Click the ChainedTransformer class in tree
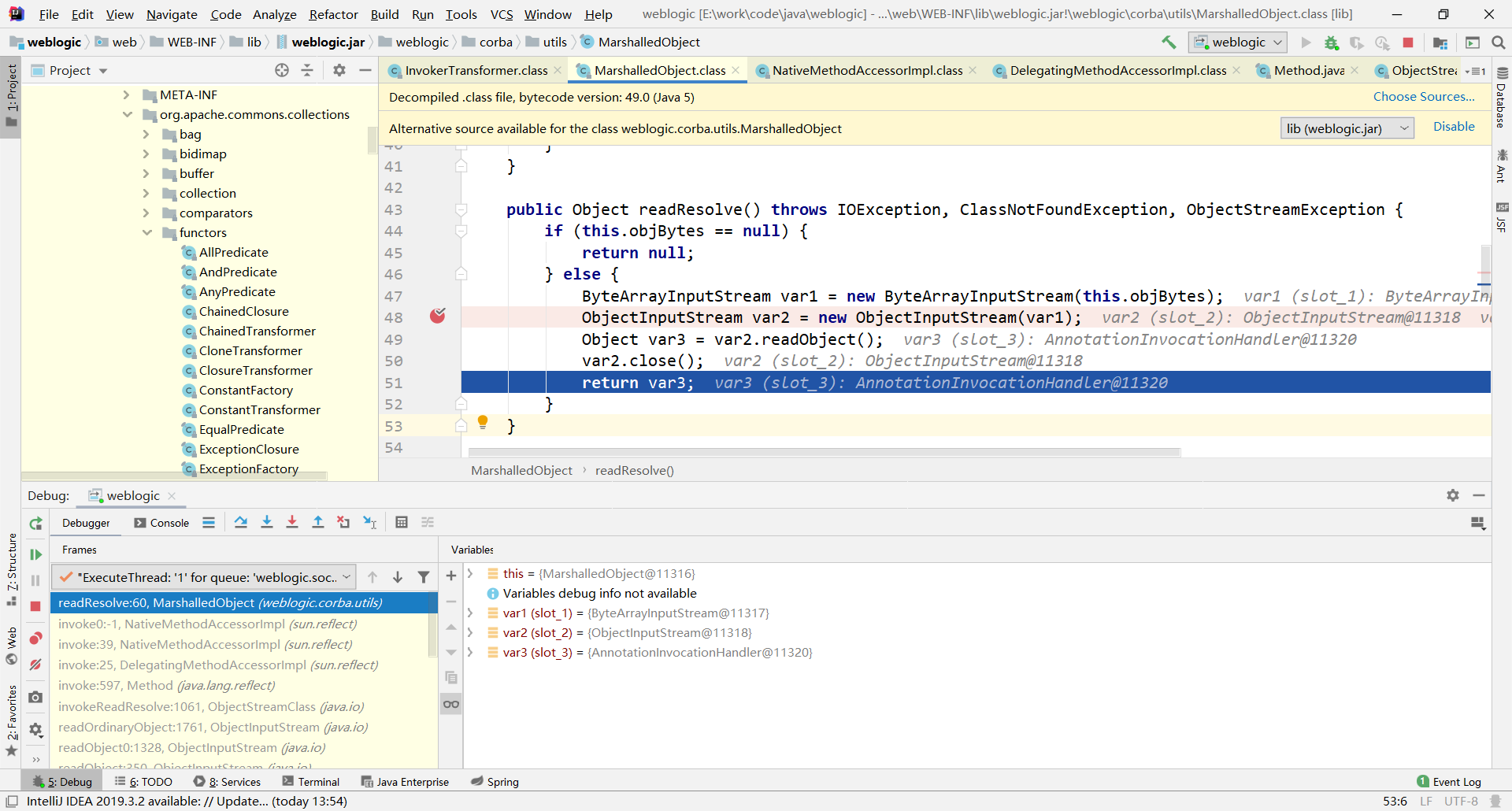1512x811 pixels. (x=258, y=331)
